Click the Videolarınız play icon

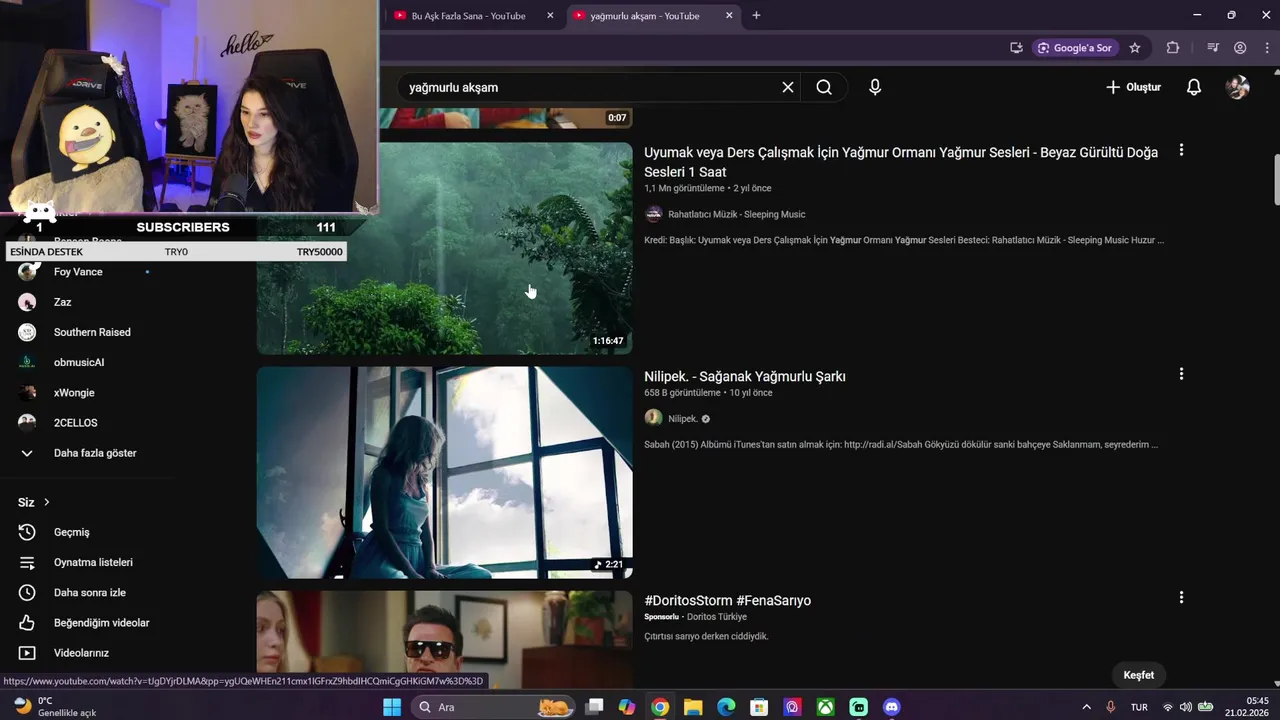(x=27, y=652)
